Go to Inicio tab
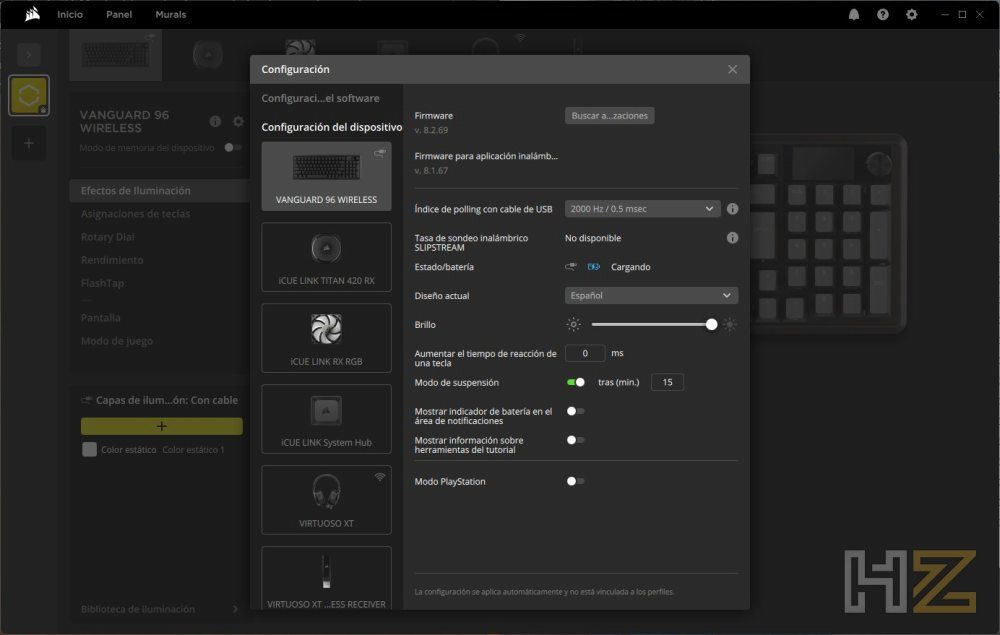The width and height of the screenshot is (1000, 635). (x=70, y=14)
